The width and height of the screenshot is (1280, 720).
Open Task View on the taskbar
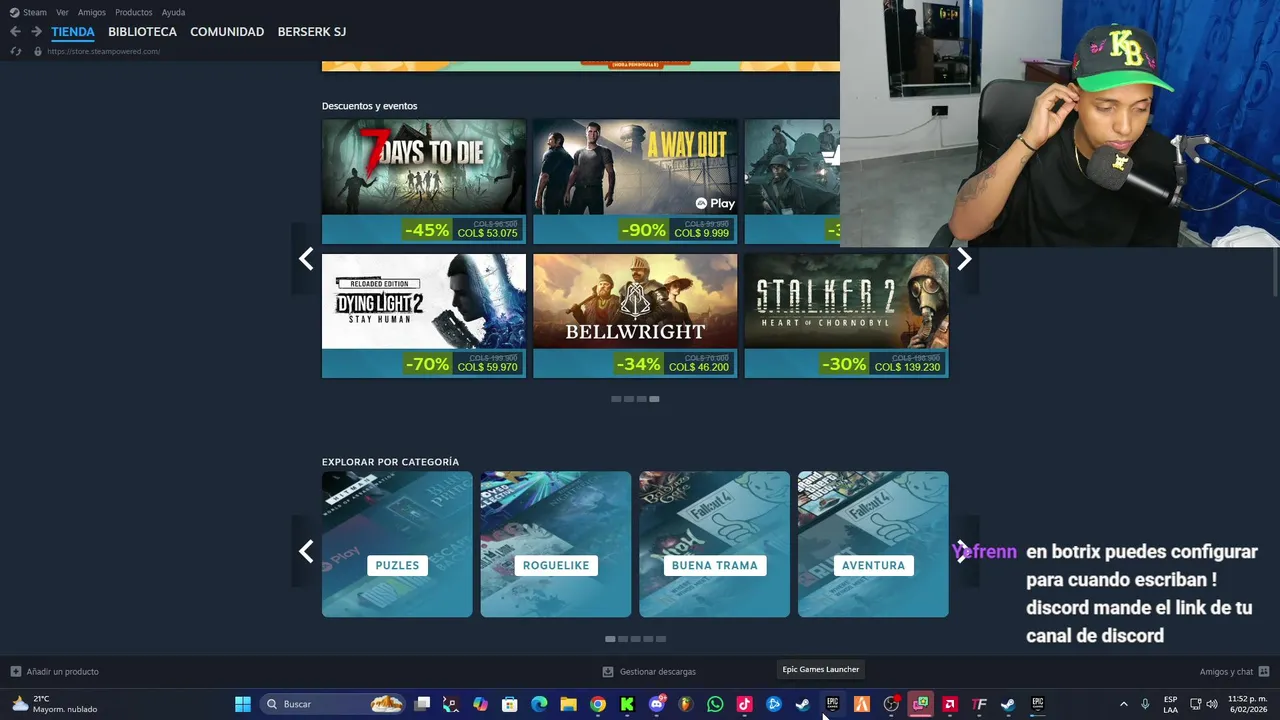[422, 704]
